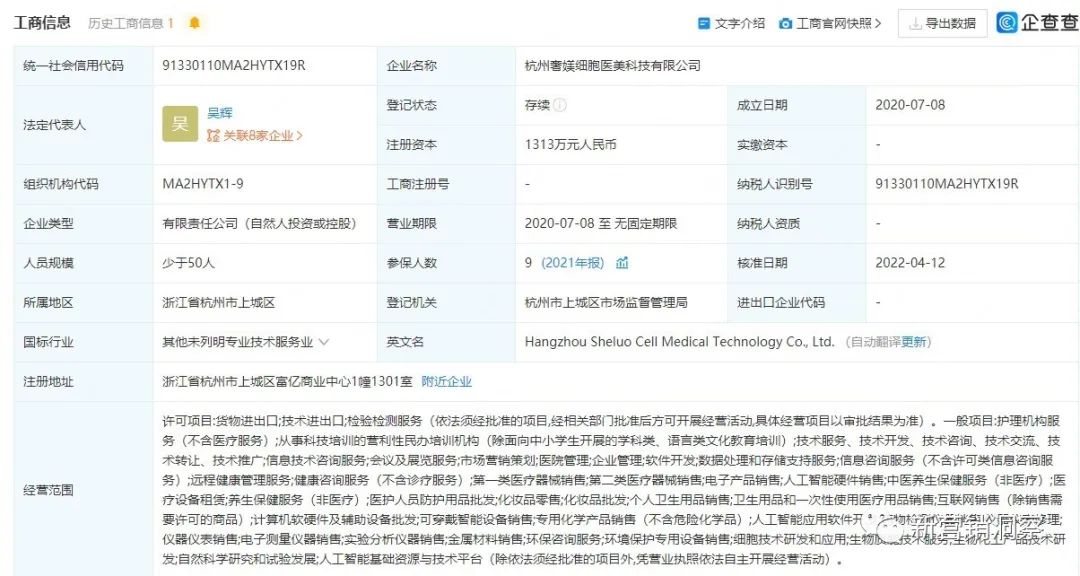Open the 2021年报 annual report link
The width and height of the screenshot is (1080, 576).
click(x=572, y=263)
